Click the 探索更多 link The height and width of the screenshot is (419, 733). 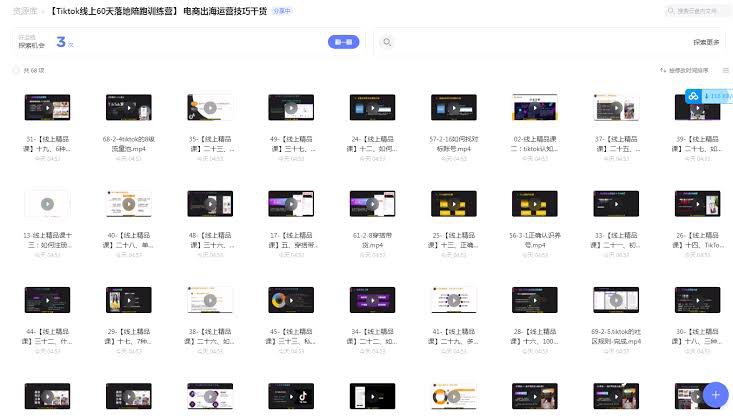[706, 42]
